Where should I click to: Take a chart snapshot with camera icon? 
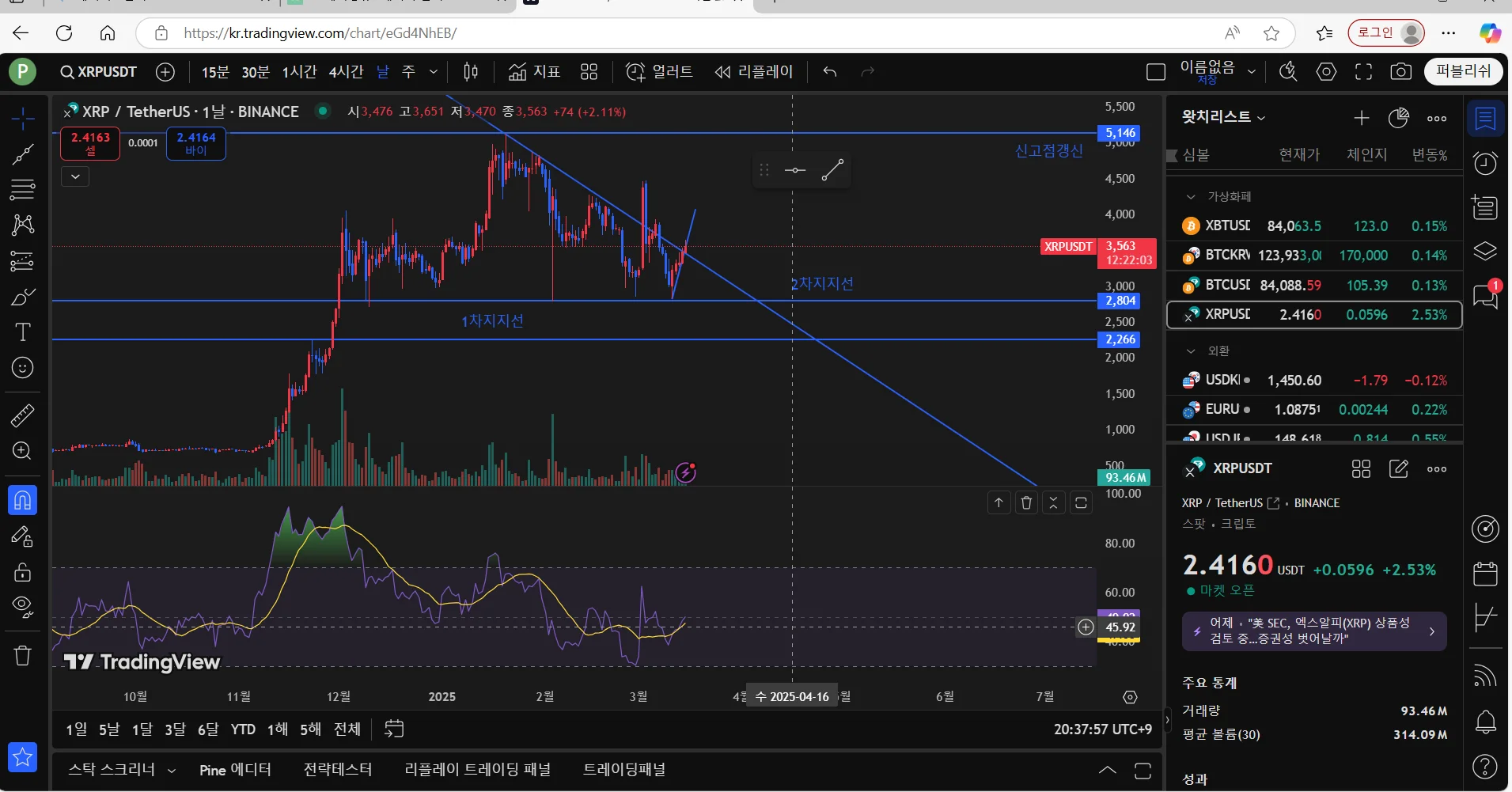(1400, 72)
